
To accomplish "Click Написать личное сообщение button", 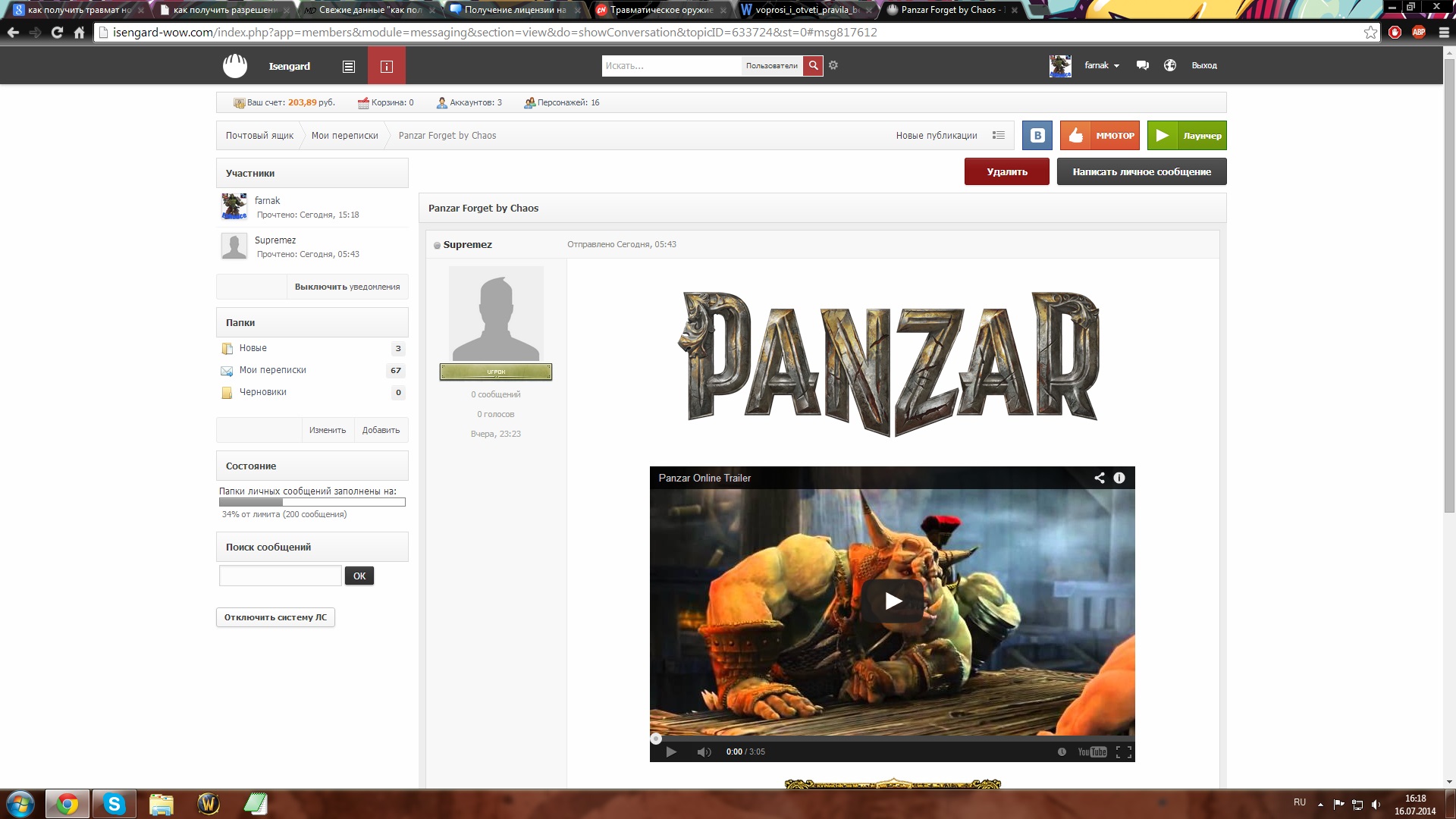I will pos(1141,172).
